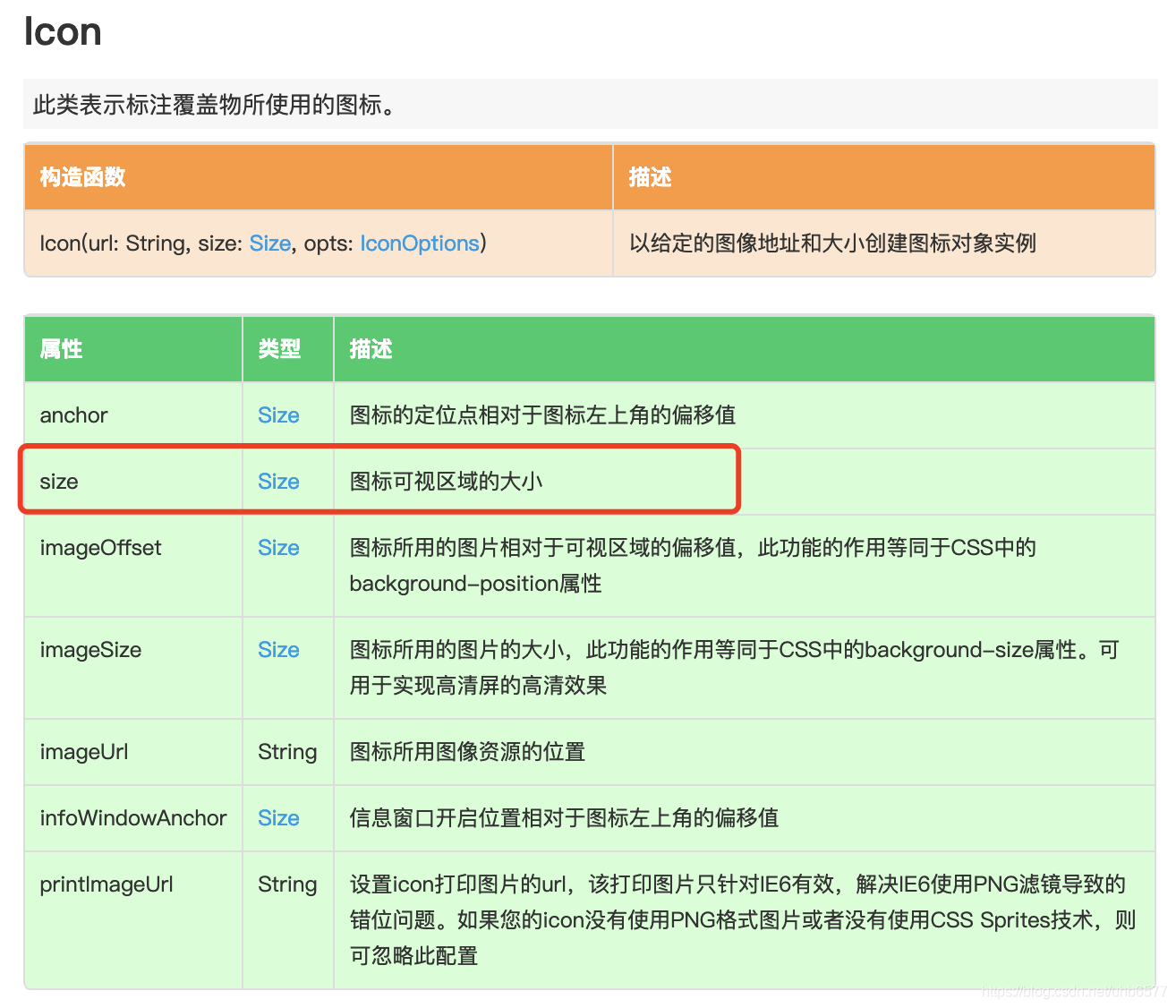The image size is (1176, 1008).
Task: Select the 可忽略此配置 text line
Action: (x=413, y=956)
